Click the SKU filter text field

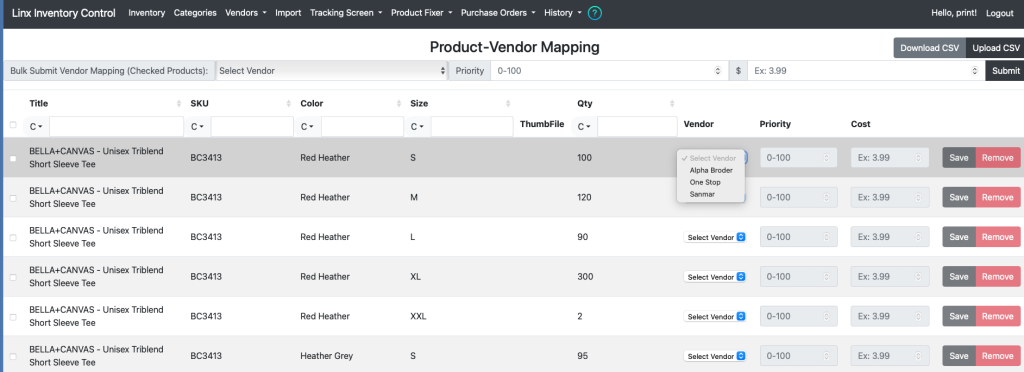[x=252, y=127]
